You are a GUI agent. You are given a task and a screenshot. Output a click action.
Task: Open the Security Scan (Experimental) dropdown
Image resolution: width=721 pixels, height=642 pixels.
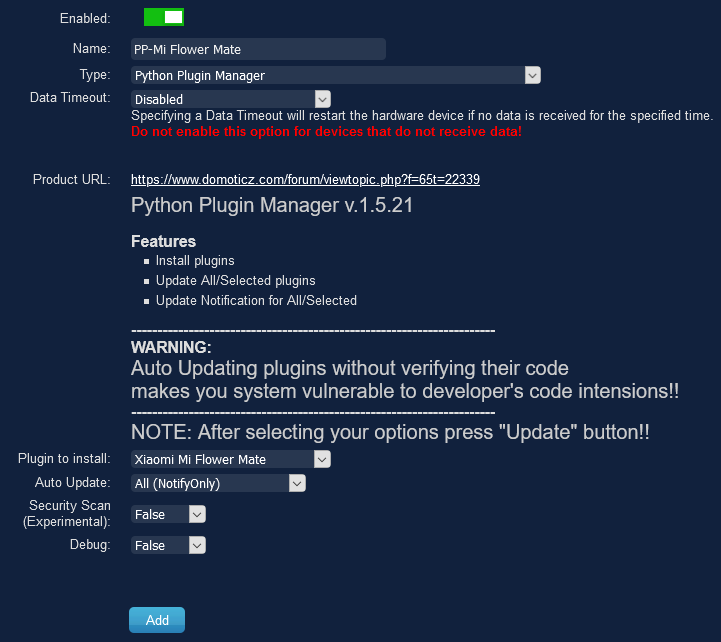168,514
